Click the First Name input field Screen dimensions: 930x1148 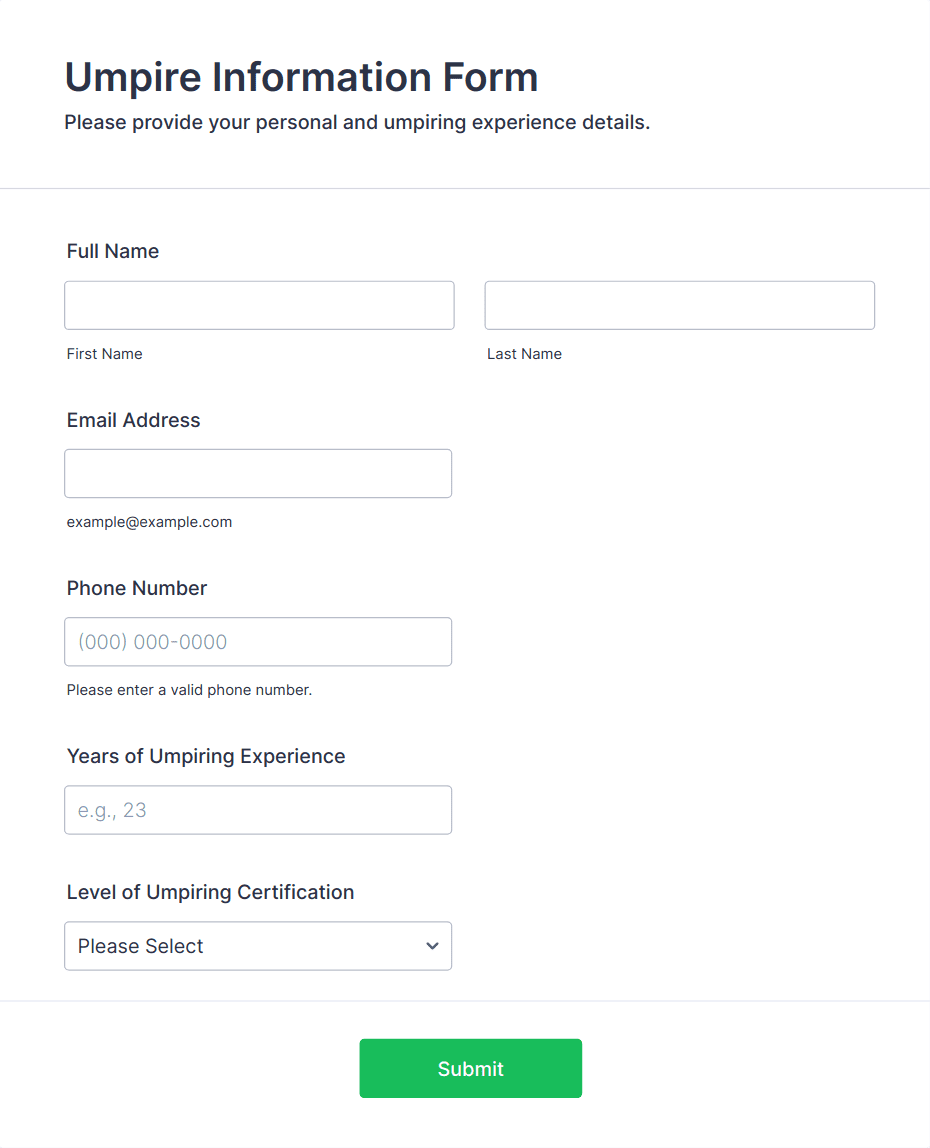(259, 305)
